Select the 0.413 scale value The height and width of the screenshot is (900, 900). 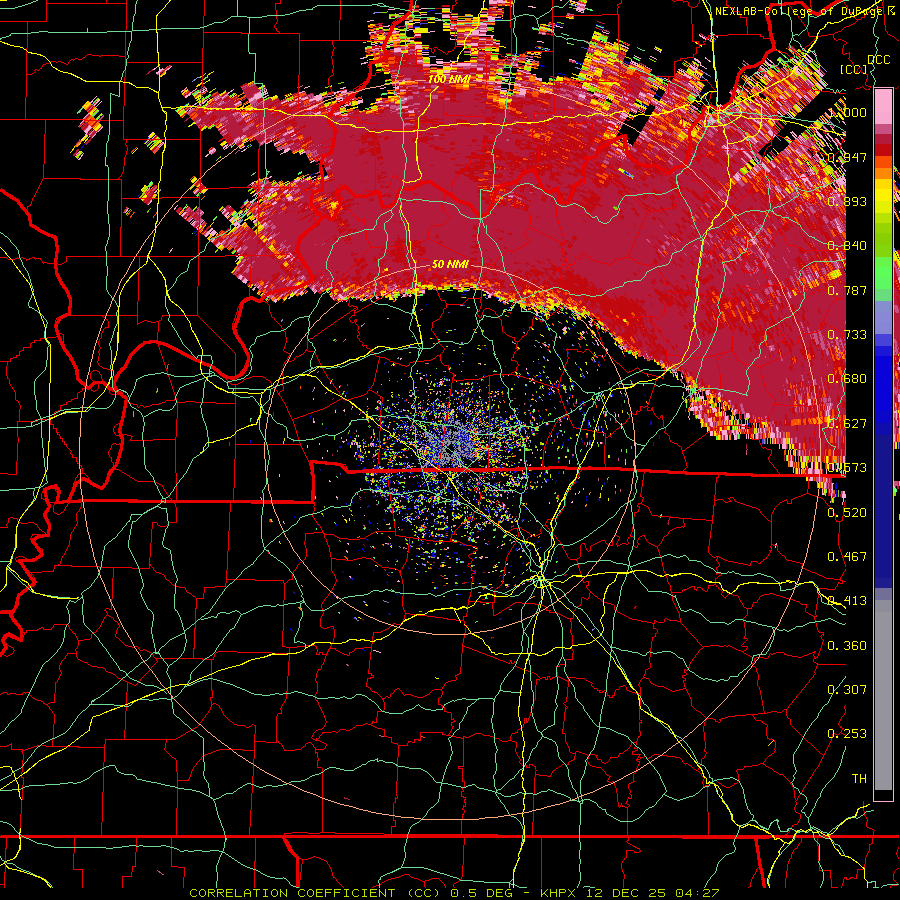point(847,601)
